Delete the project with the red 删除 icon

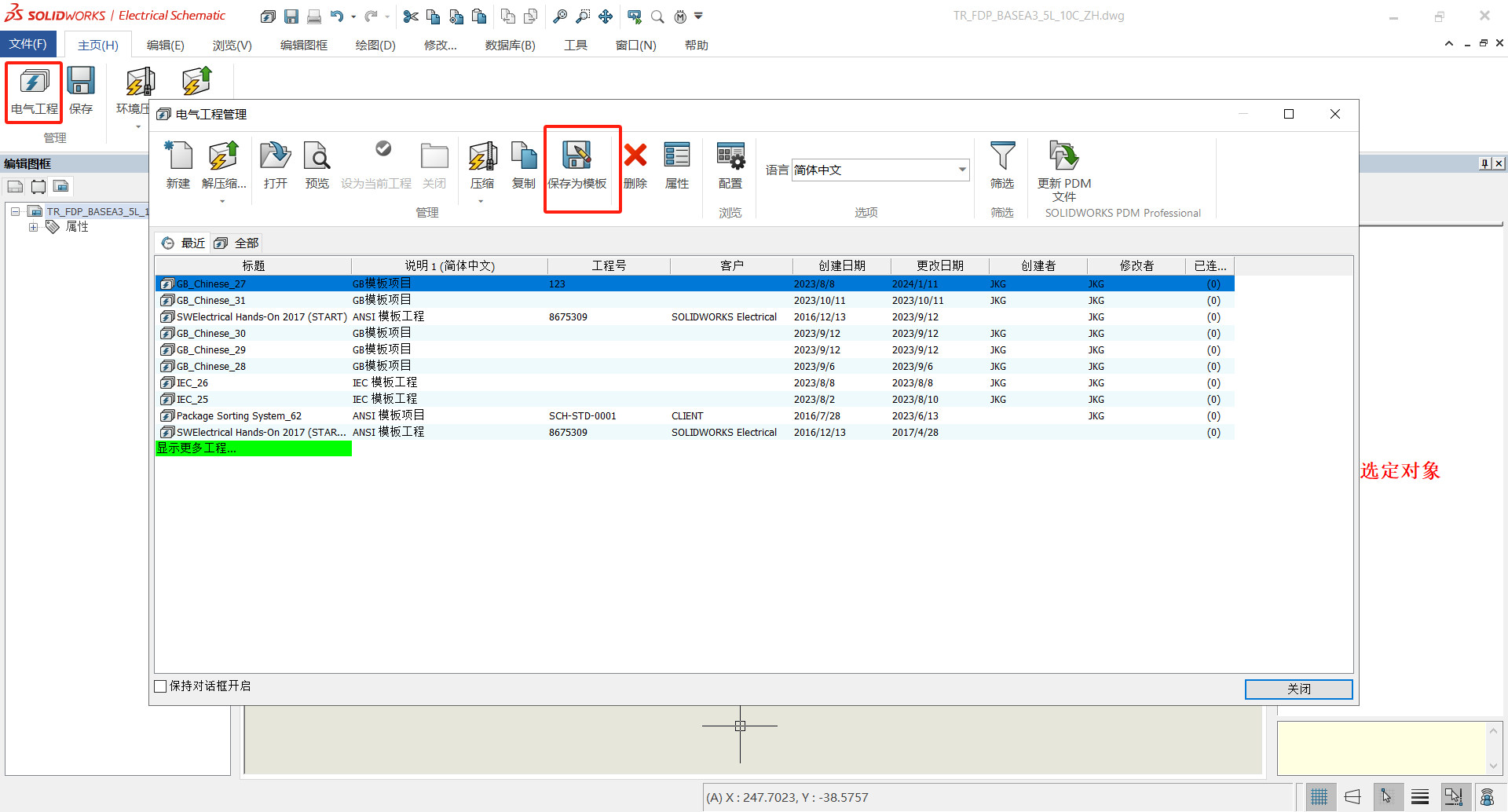(x=635, y=166)
